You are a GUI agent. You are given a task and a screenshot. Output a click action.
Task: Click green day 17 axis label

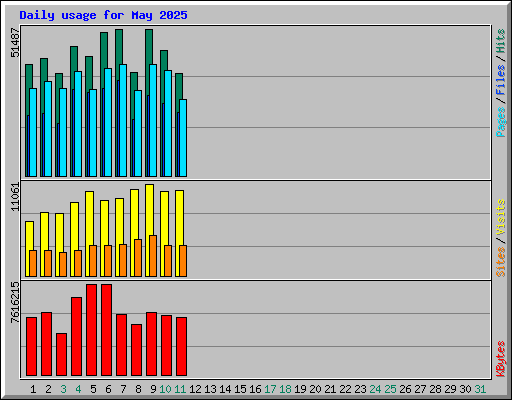click(270, 389)
